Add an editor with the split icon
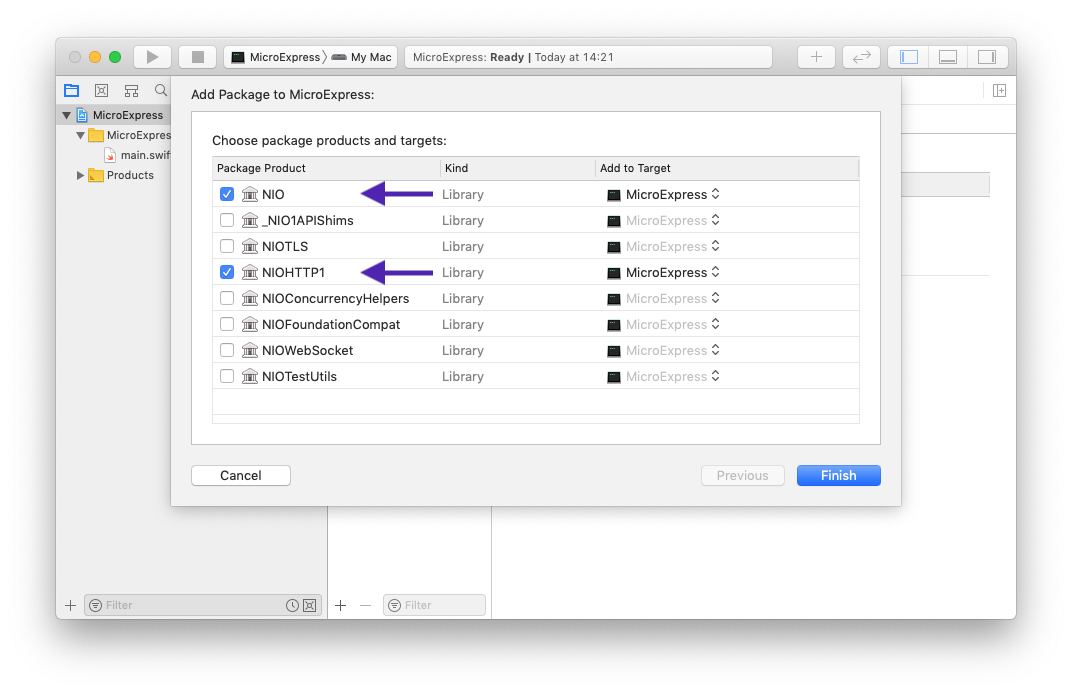The height and width of the screenshot is (693, 1072). pyautogui.click(x=999, y=90)
